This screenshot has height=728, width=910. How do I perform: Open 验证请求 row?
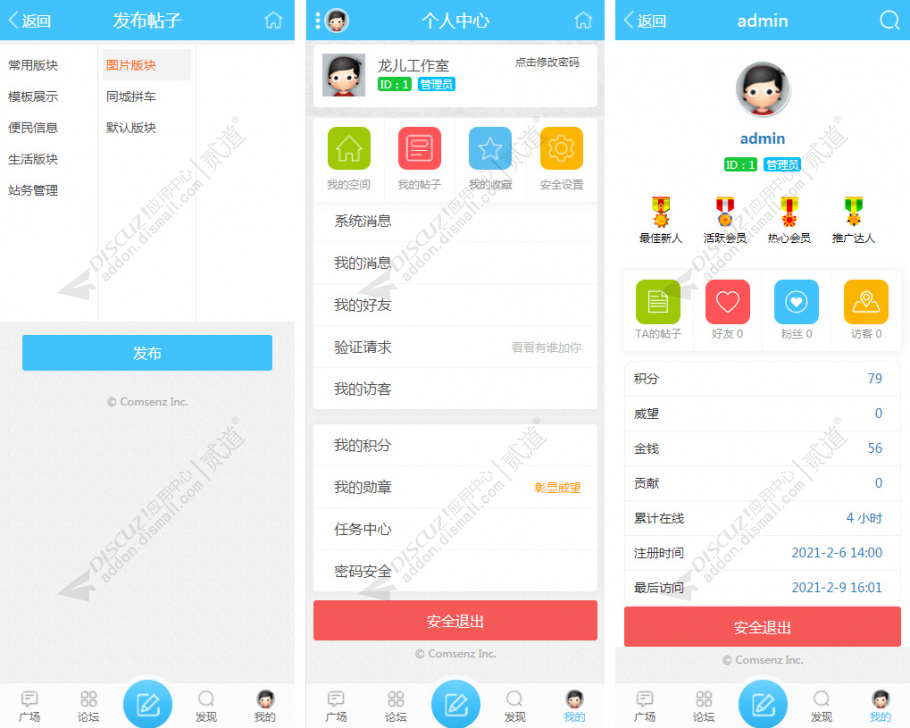(x=456, y=347)
